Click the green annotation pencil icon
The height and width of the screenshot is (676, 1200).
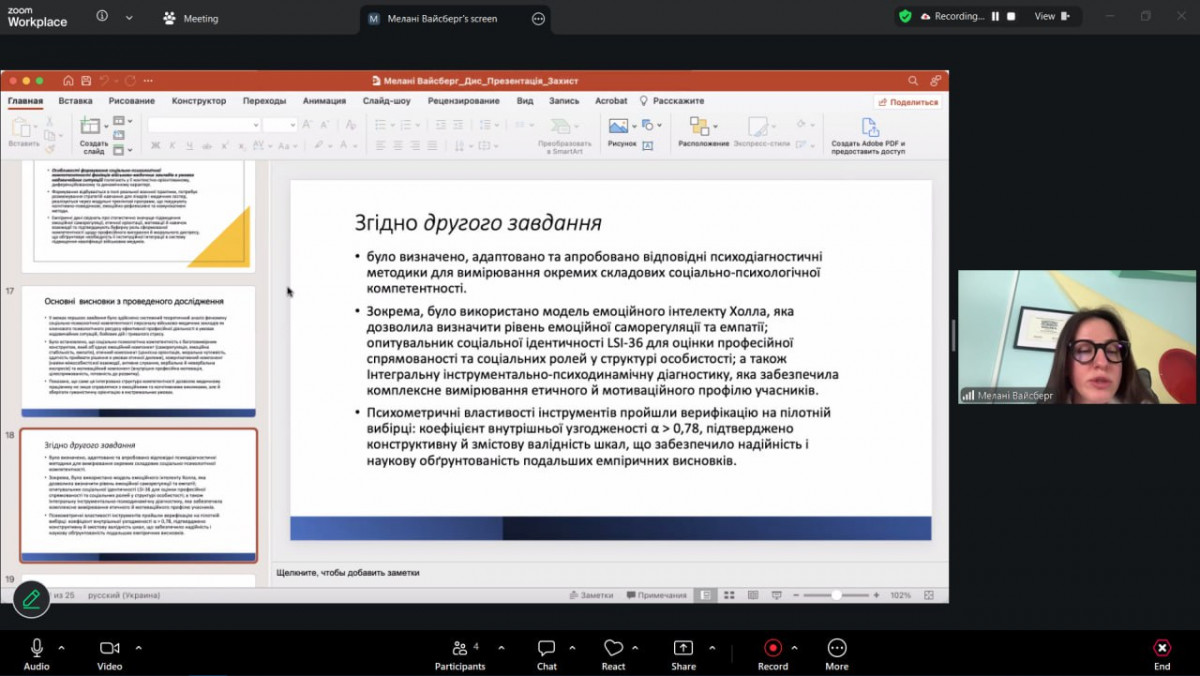point(31,598)
